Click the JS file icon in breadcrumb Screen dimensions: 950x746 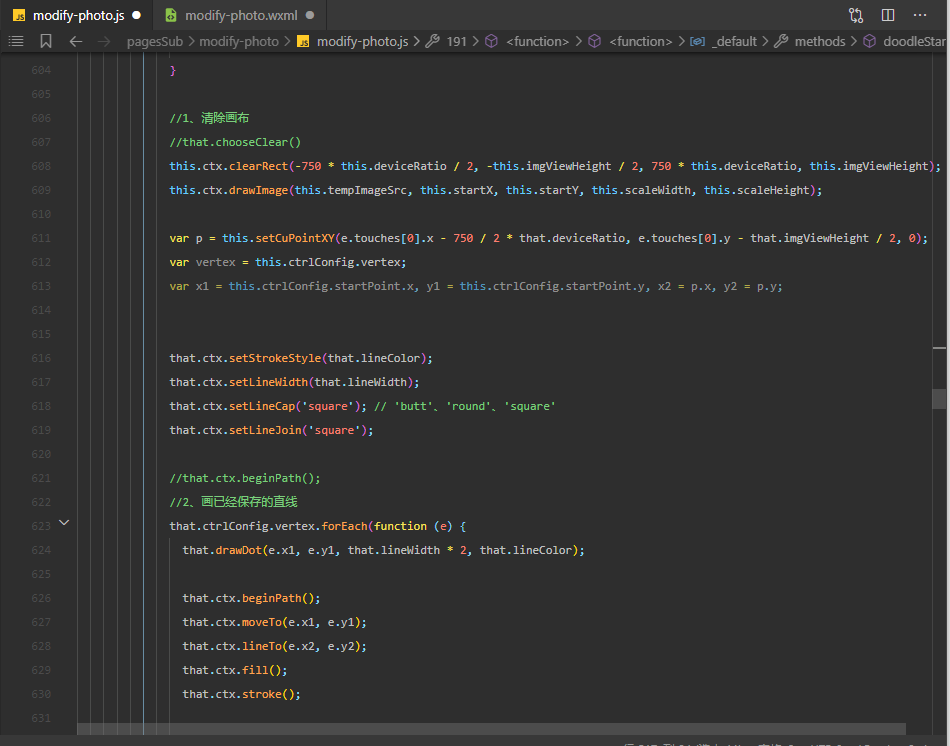click(x=303, y=41)
